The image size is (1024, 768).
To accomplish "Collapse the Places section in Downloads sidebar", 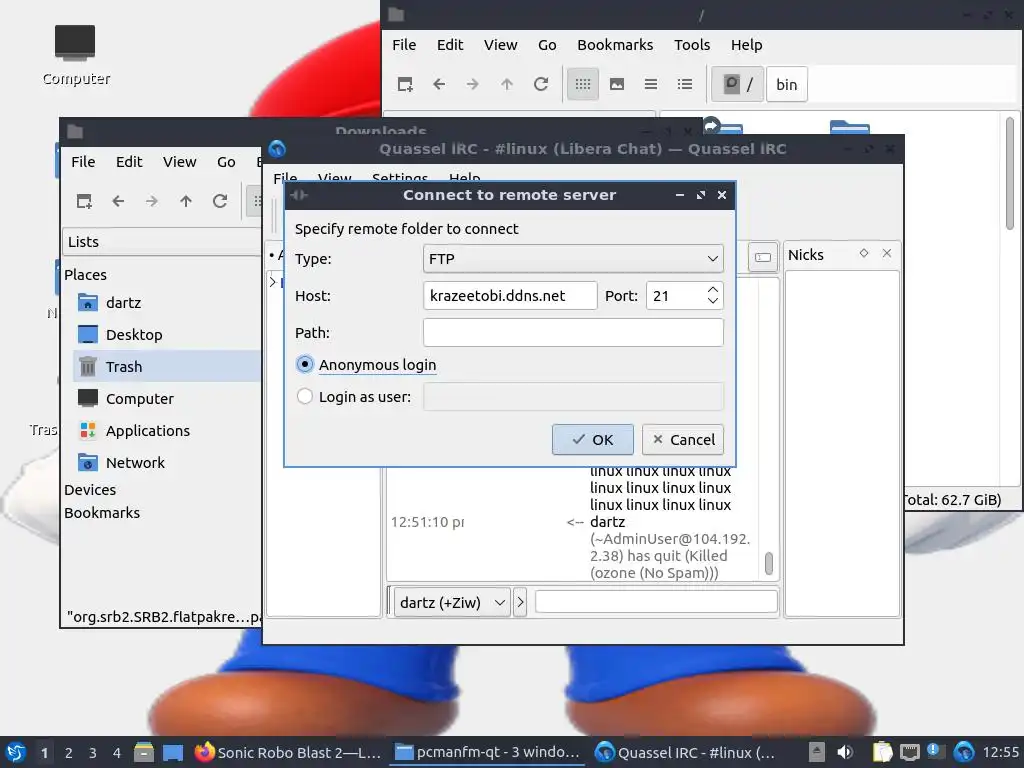I will tap(86, 275).
